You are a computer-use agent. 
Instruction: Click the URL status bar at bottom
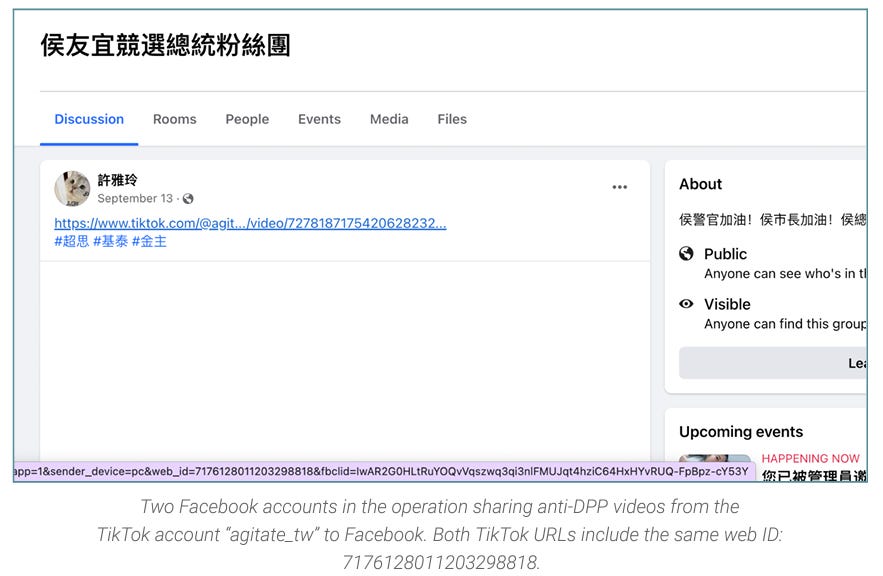(385, 471)
